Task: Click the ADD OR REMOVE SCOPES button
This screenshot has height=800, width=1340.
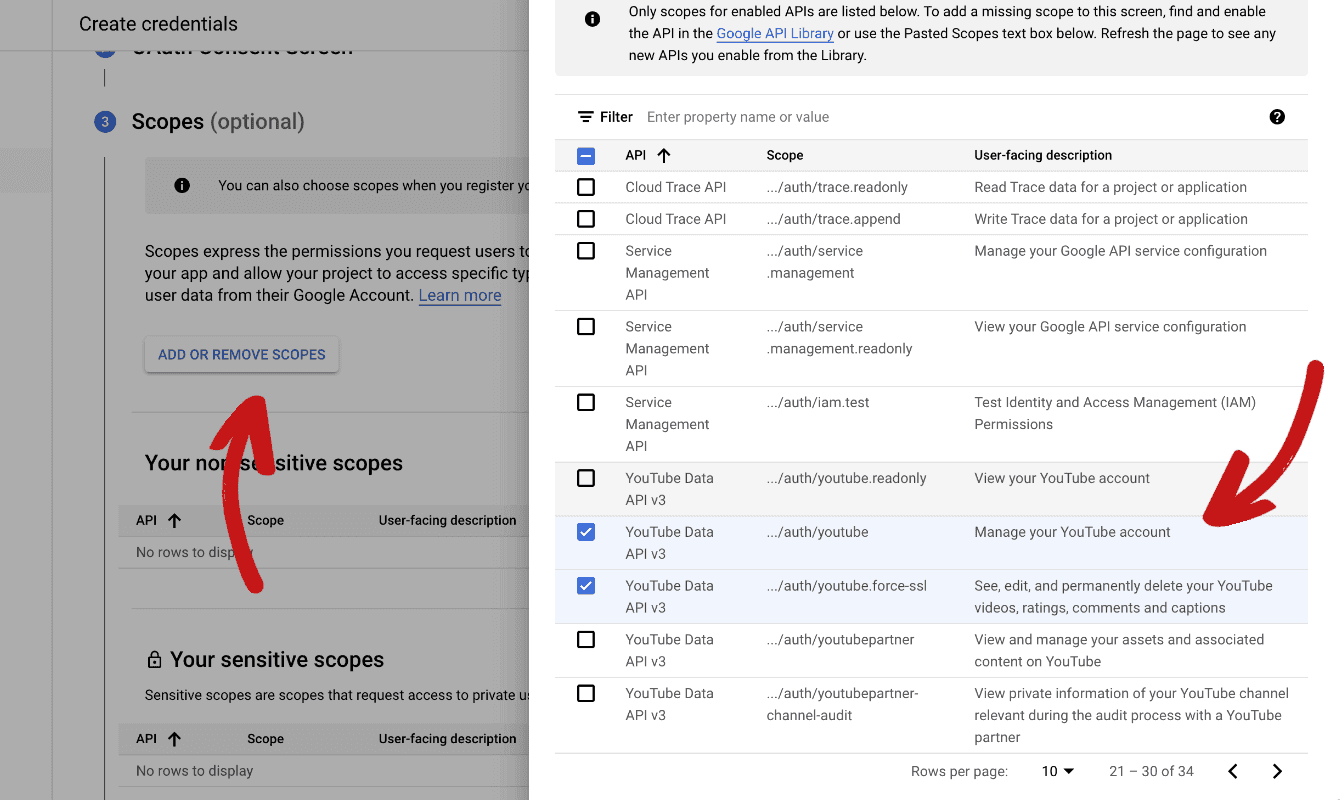Action: point(242,354)
